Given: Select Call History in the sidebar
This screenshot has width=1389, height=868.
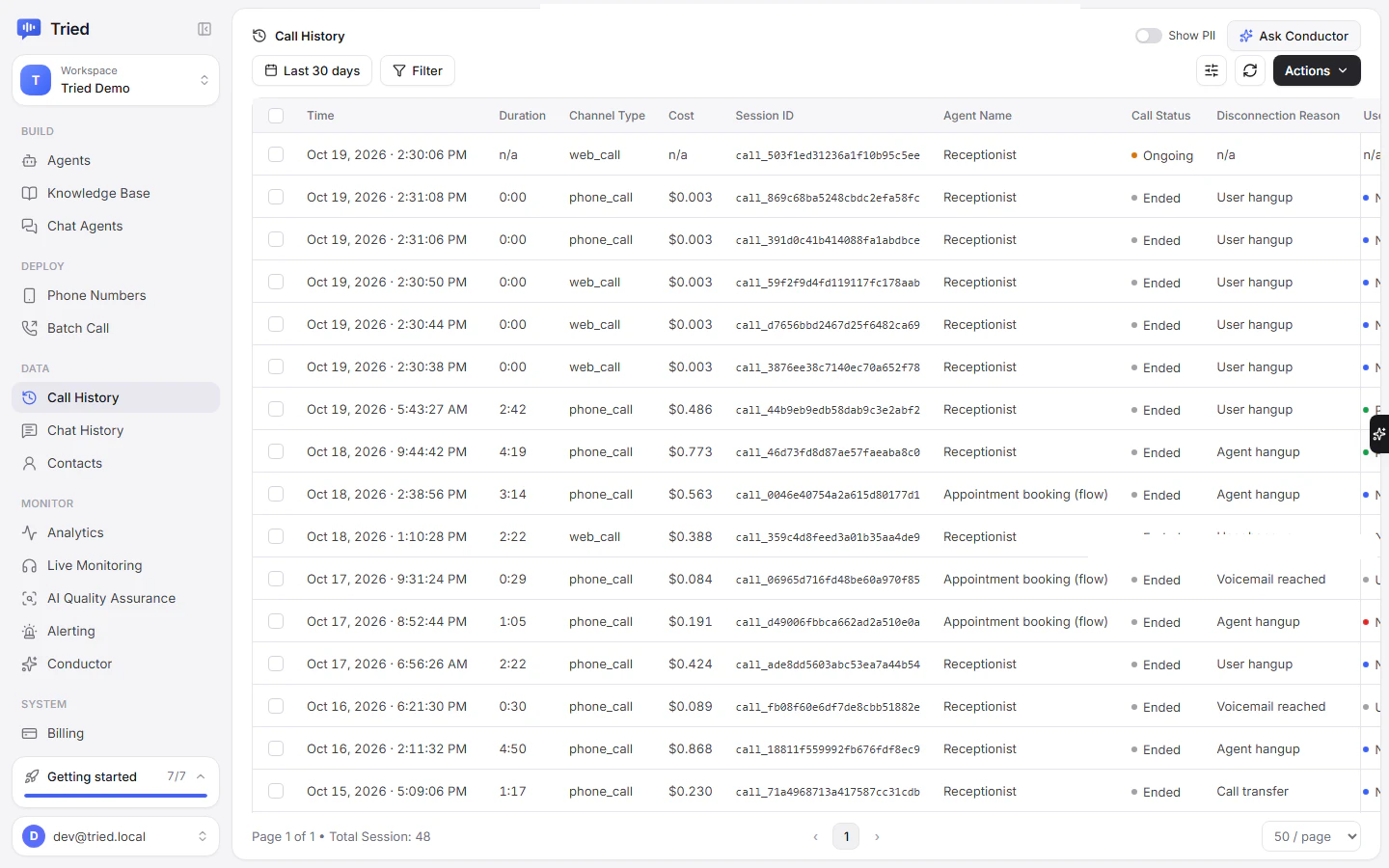Looking at the screenshot, I should point(116,397).
